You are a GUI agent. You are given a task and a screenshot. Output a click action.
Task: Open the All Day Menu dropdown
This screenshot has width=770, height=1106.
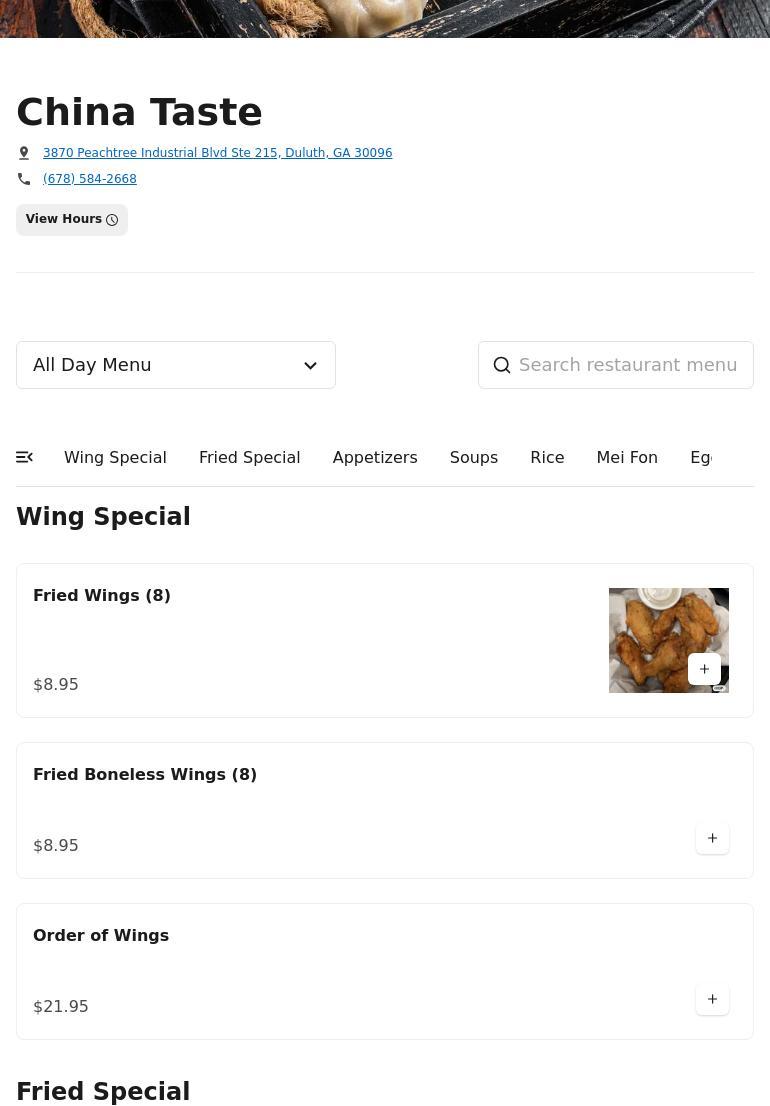tap(160, 365)
